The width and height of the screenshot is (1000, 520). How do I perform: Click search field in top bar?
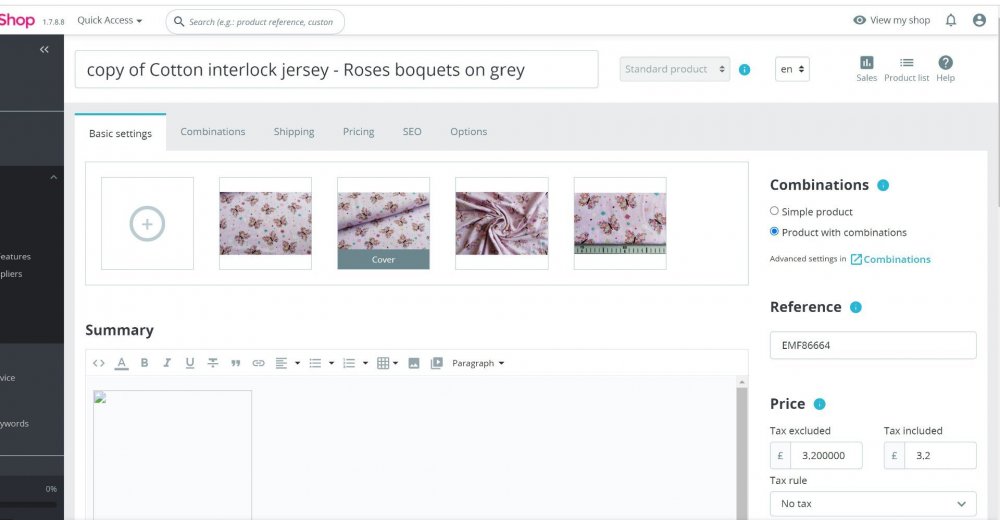point(255,22)
